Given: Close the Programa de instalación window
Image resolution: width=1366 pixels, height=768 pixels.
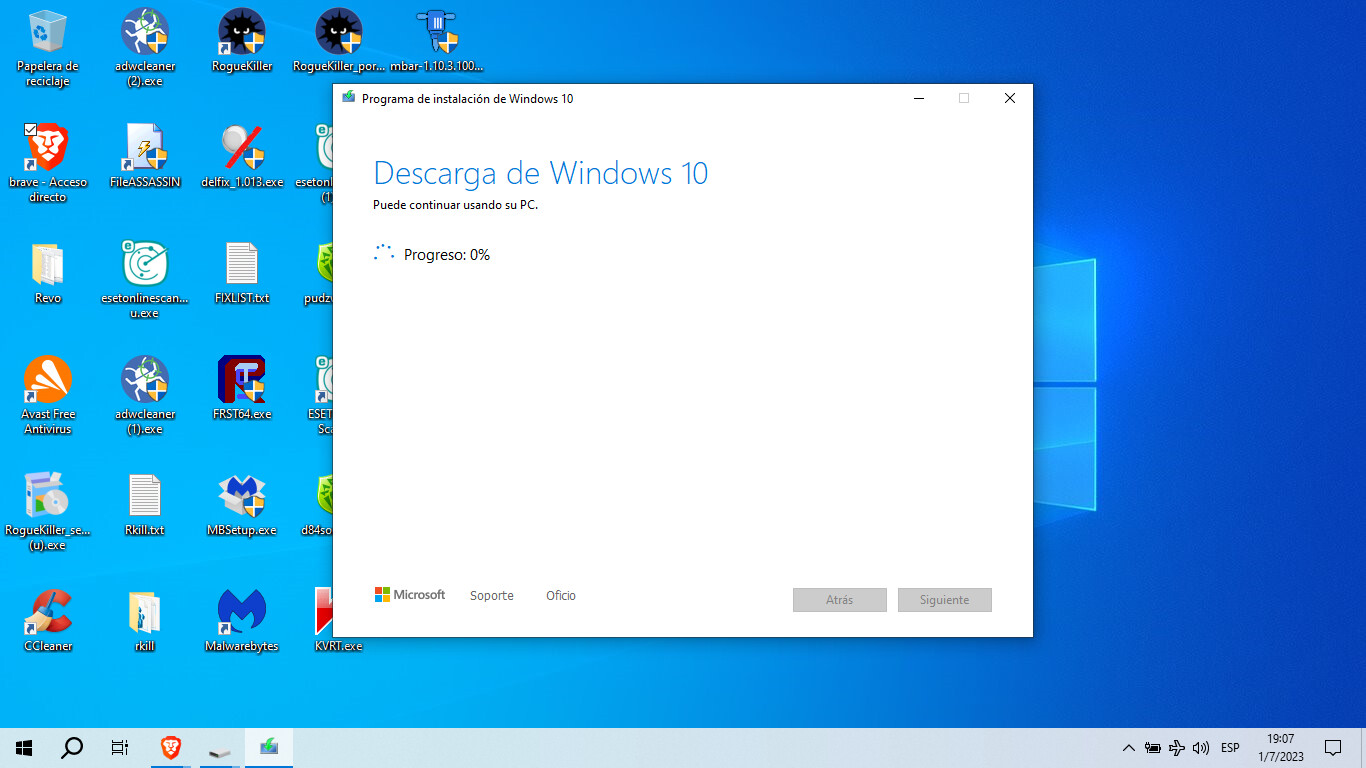Looking at the screenshot, I should coord(1010,98).
